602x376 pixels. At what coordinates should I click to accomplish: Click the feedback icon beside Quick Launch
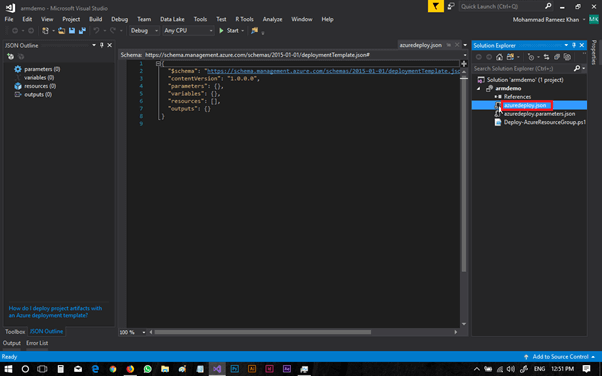coord(451,6)
